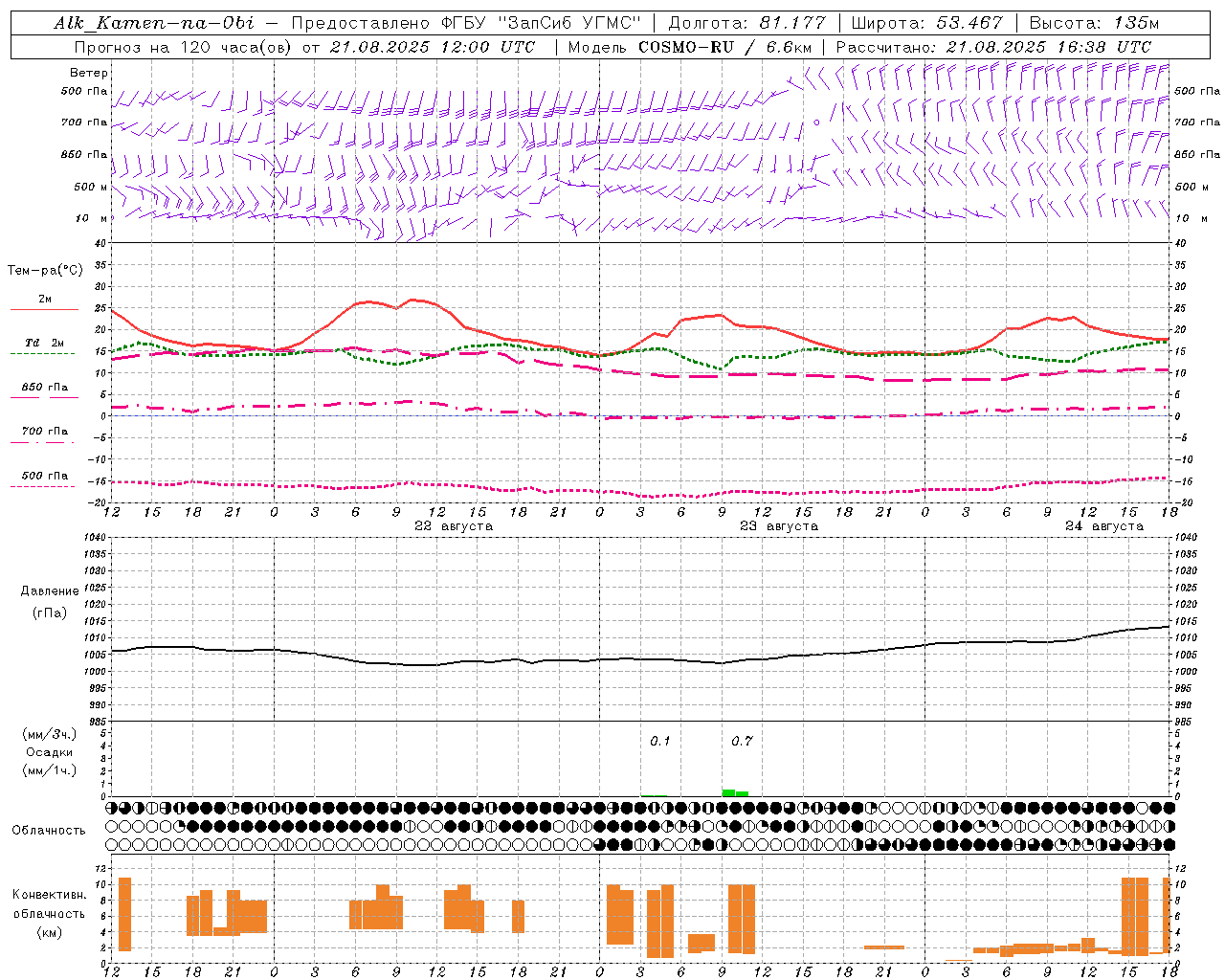1225x980 pixels.
Task: Select the latitude value 53.467
Action: [969, 23]
